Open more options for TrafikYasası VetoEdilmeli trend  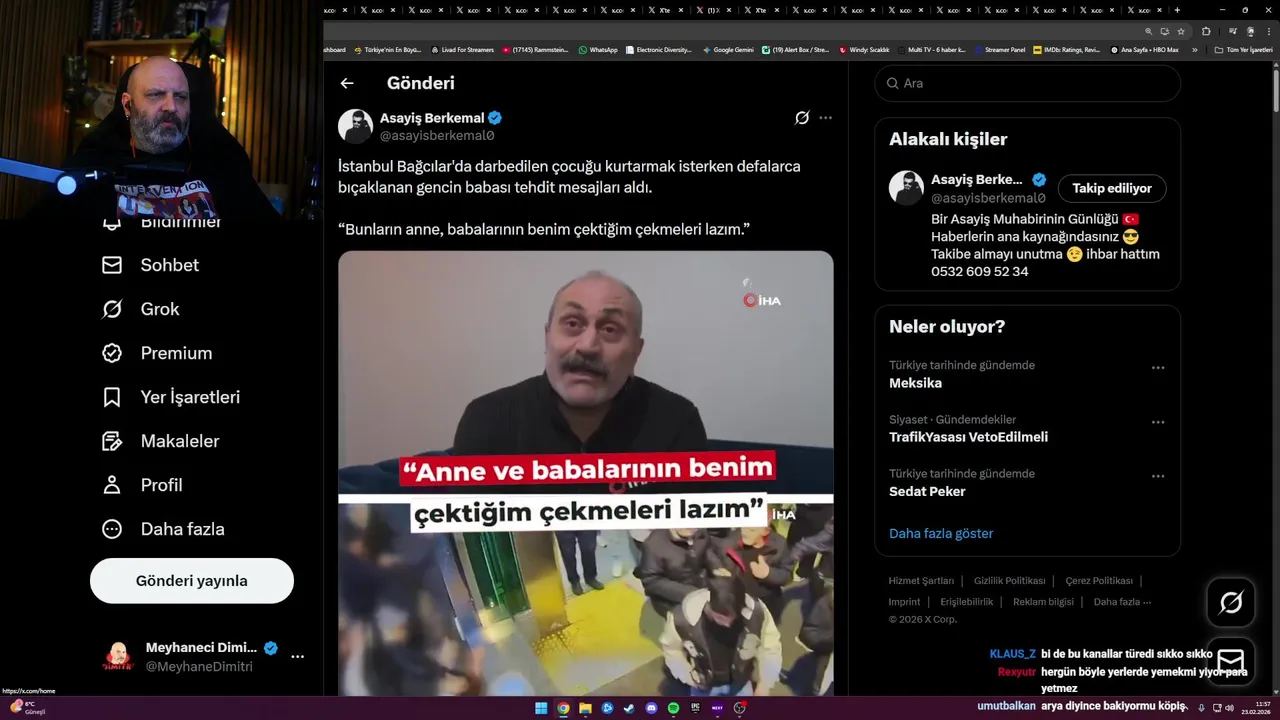coord(1158,422)
